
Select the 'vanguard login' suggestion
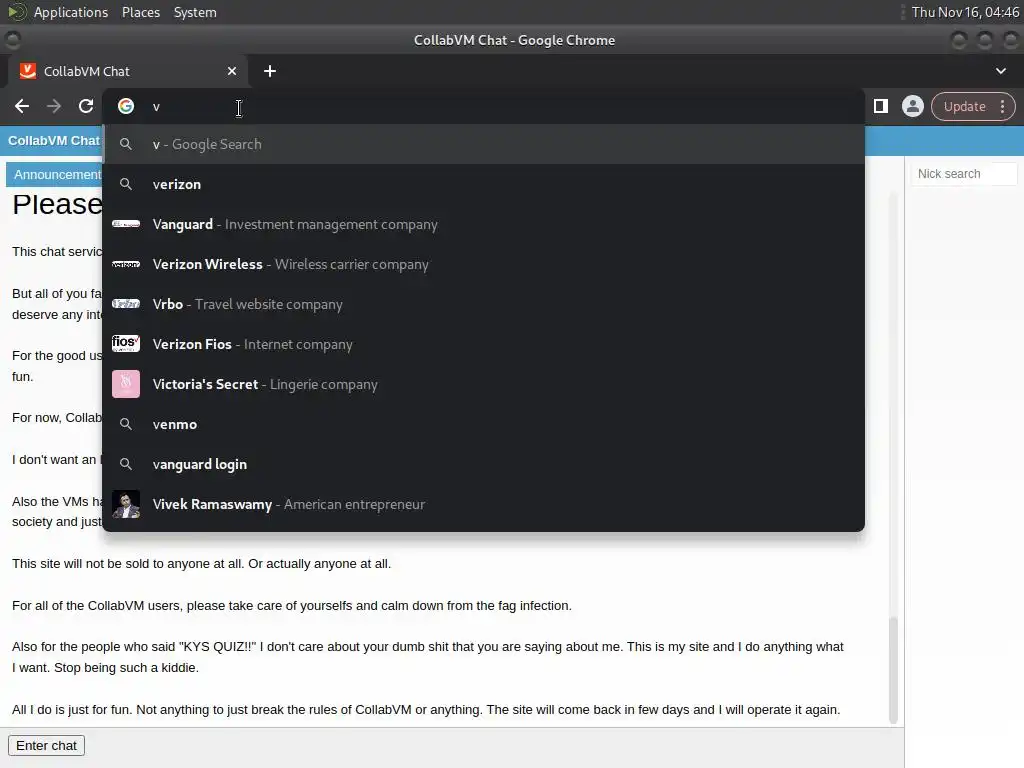pos(483,464)
